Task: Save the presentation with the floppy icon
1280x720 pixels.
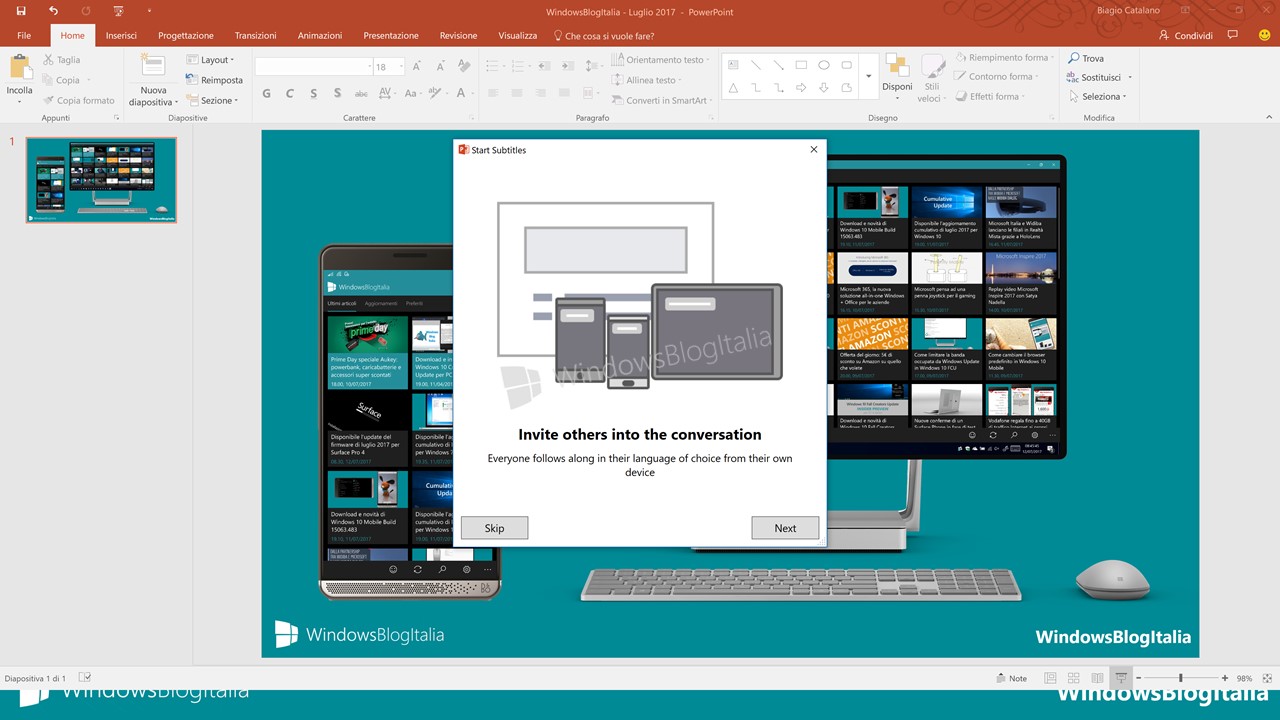Action: click(x=21, y=11)
